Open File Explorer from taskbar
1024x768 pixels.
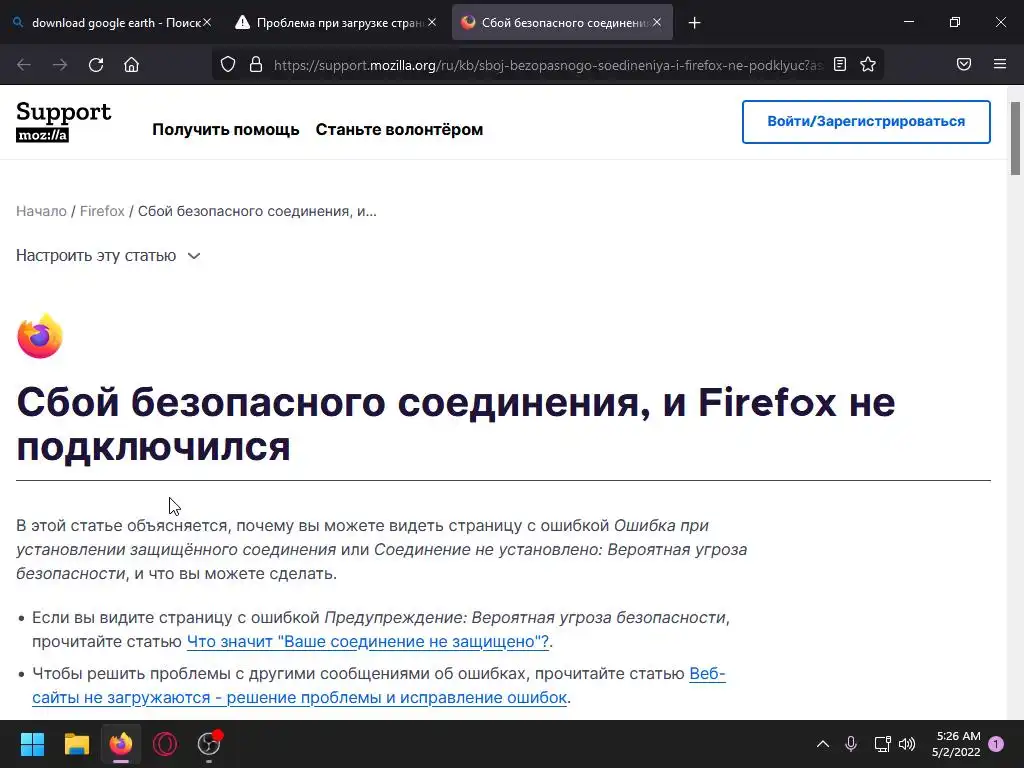click(x=76, y=744)
